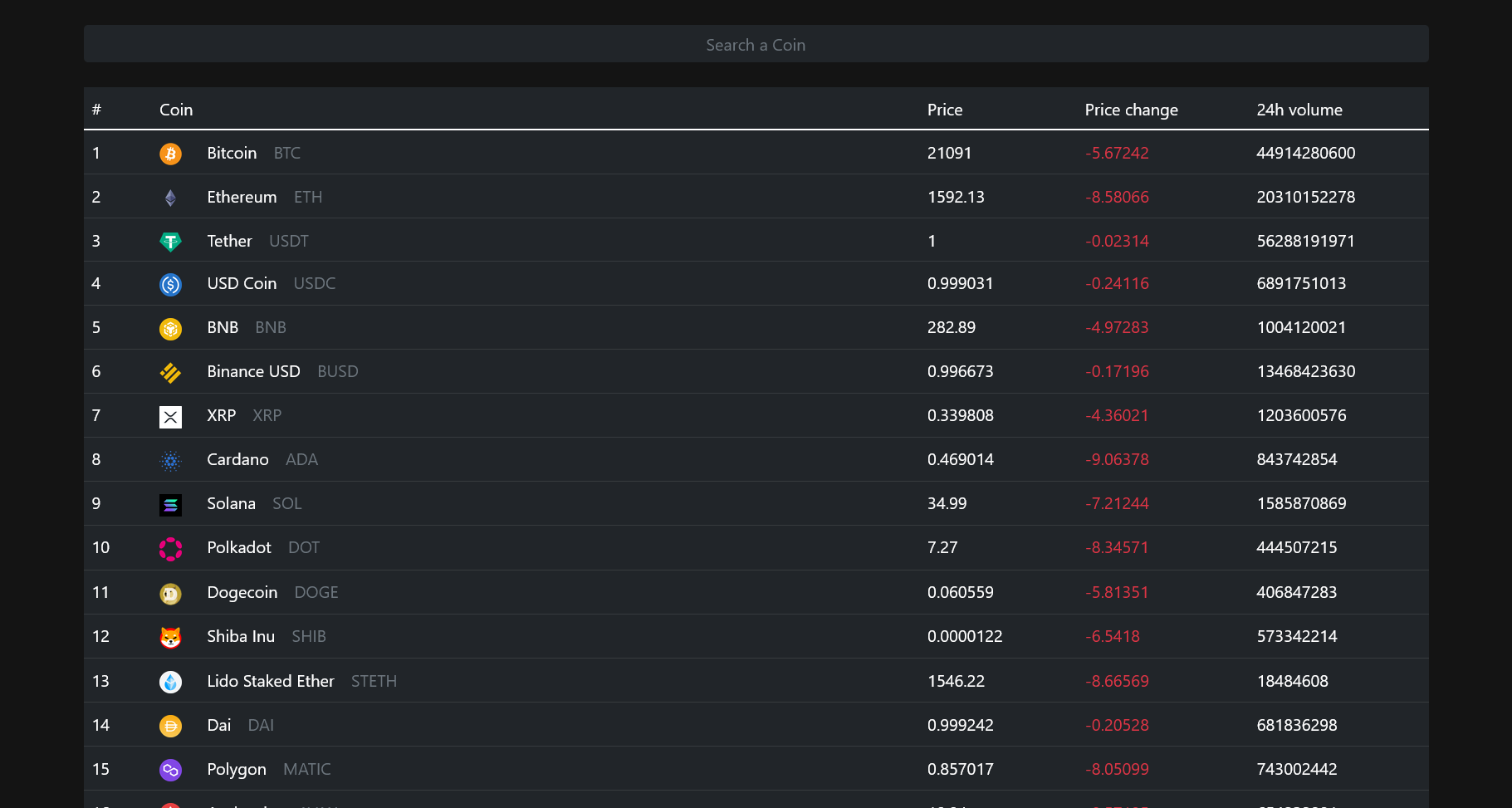Click Bitcoin's price change -5.67242
Screen dimensions: 1512x808
(x=1117, y=153)
